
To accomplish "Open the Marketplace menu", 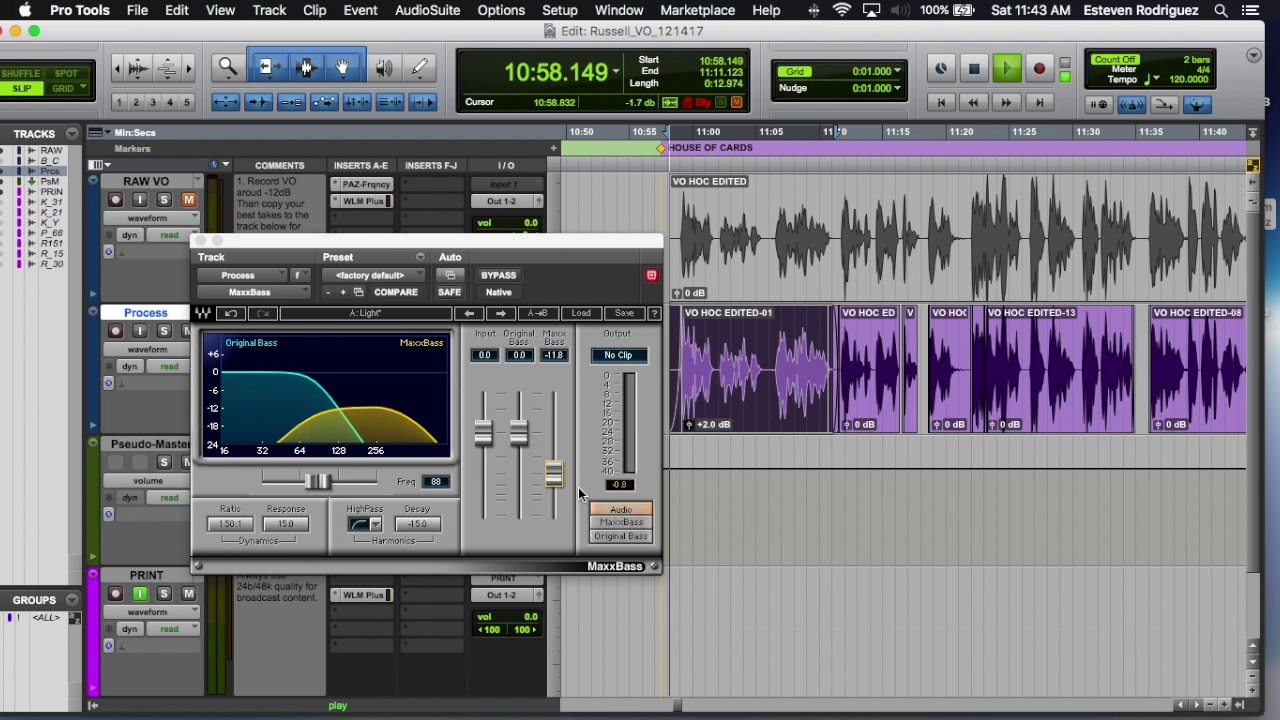I will pyautogui.click(x=697, y=10).
